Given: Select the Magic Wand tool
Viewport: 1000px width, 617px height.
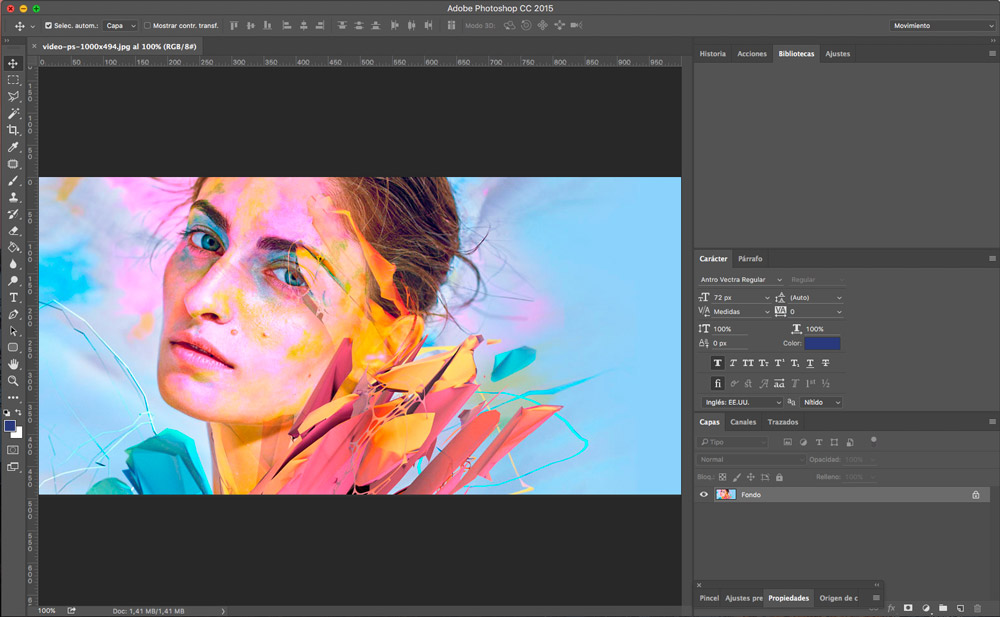Looking at the screenshot, I should pyautogui.click(x=13, y=113).
